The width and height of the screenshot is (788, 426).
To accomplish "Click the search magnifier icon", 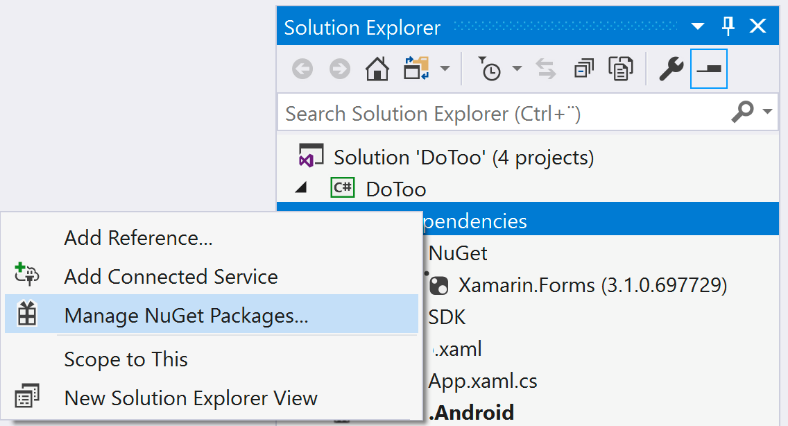I will pos(742,112).
